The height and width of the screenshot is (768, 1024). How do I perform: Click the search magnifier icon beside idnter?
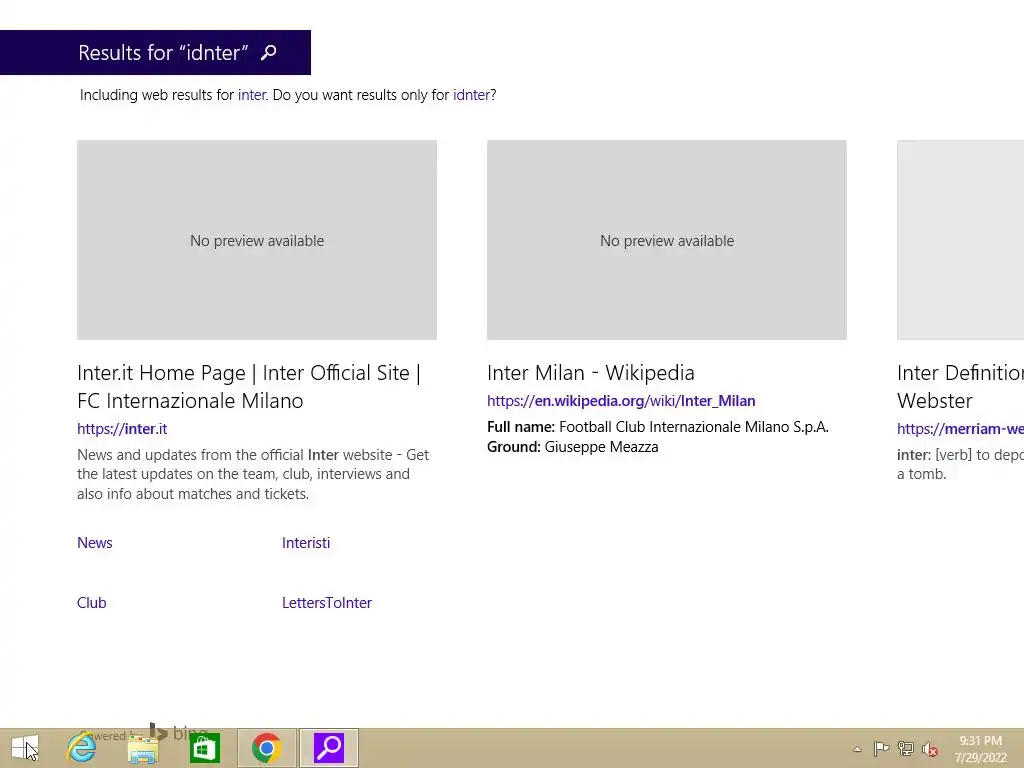click(268, 53)
